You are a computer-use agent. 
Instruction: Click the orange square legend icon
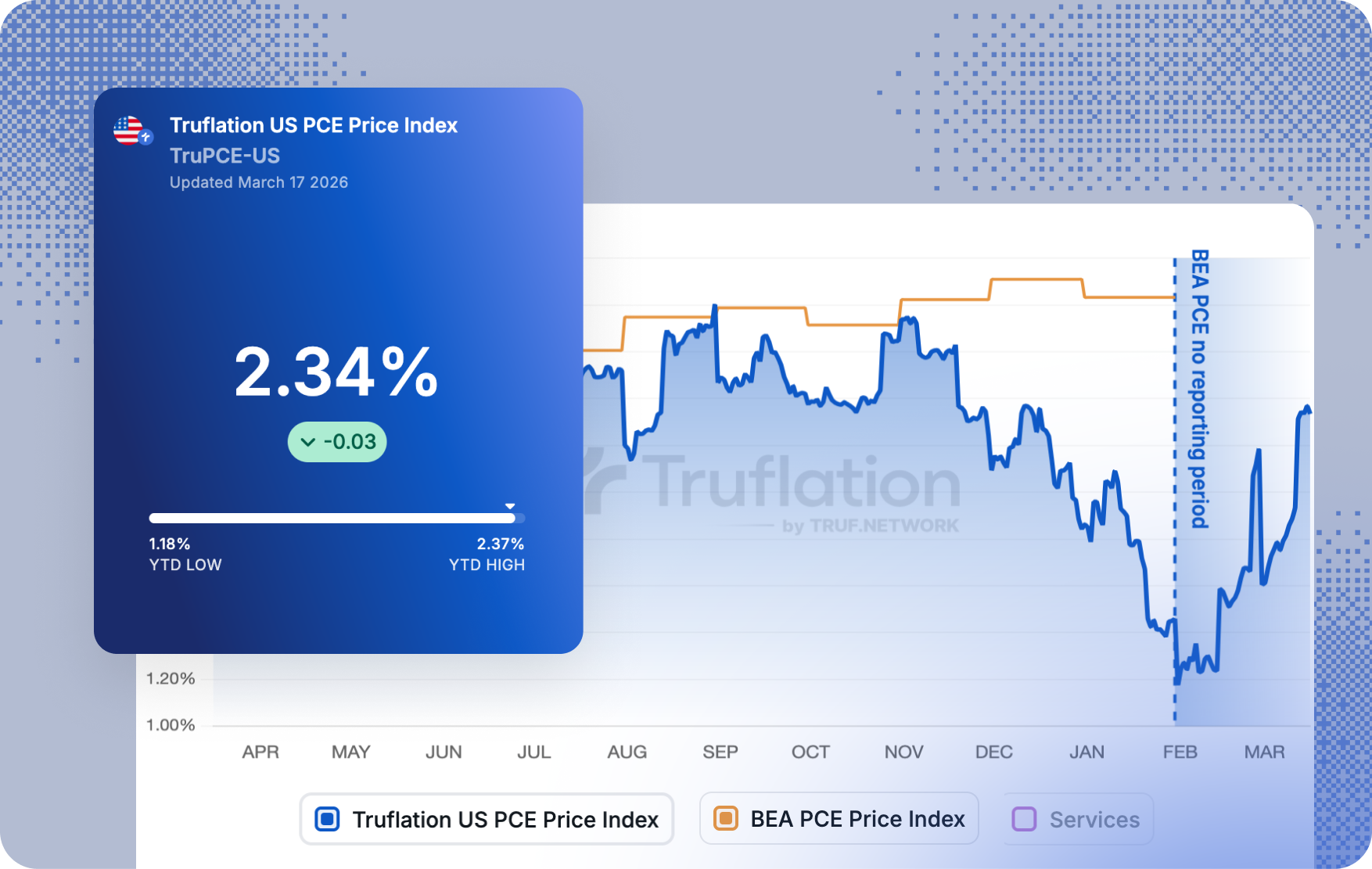click(x=726, y=819)
